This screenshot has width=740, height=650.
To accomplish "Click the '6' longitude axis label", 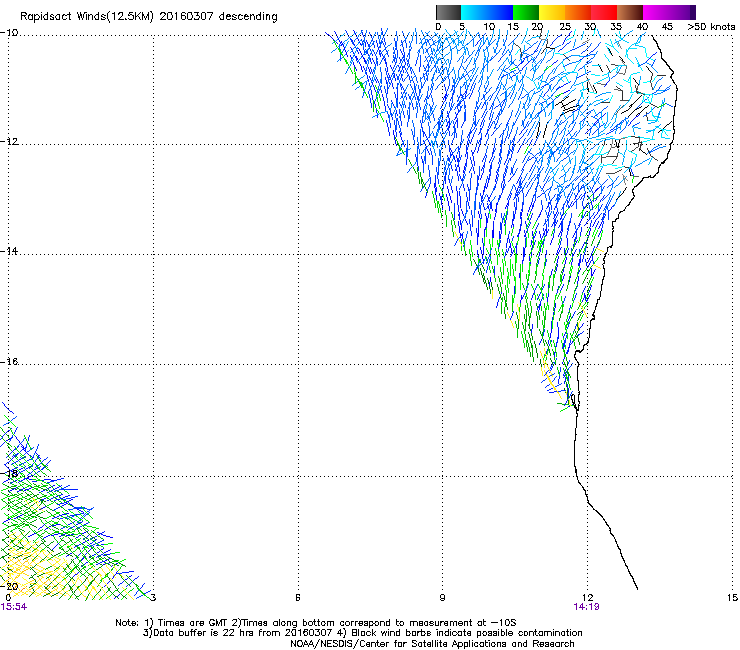I will tap(298, 598).
